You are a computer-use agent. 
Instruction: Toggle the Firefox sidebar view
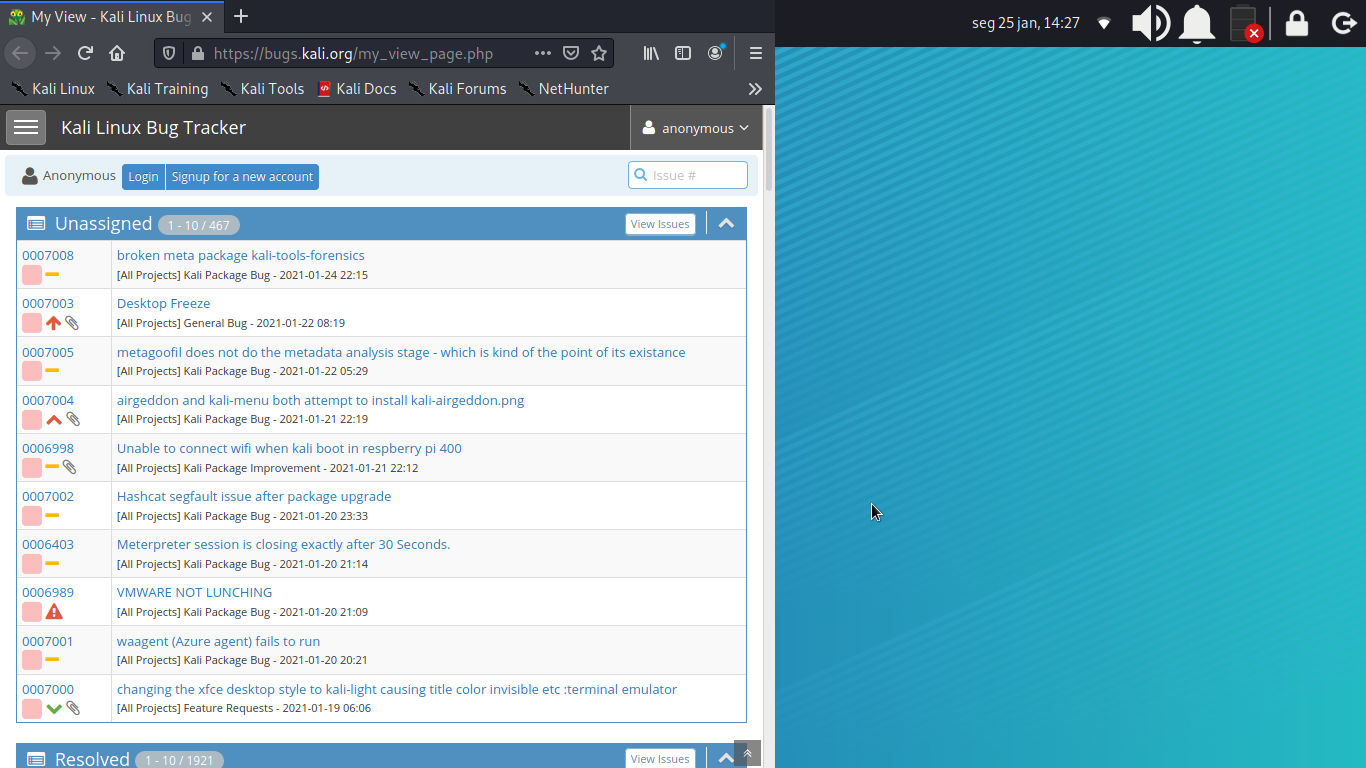[x=683, y=53]
